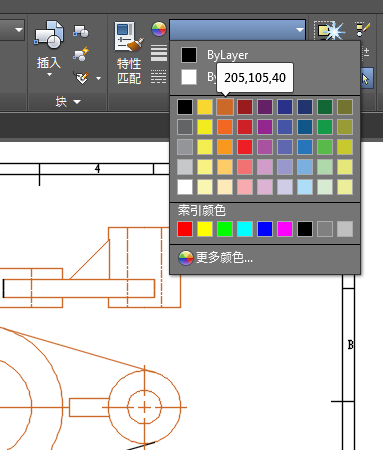Click the title block cell labeled 4
Image resolution: width=383 pixels, height=450 pixels.
click(97, 169)
